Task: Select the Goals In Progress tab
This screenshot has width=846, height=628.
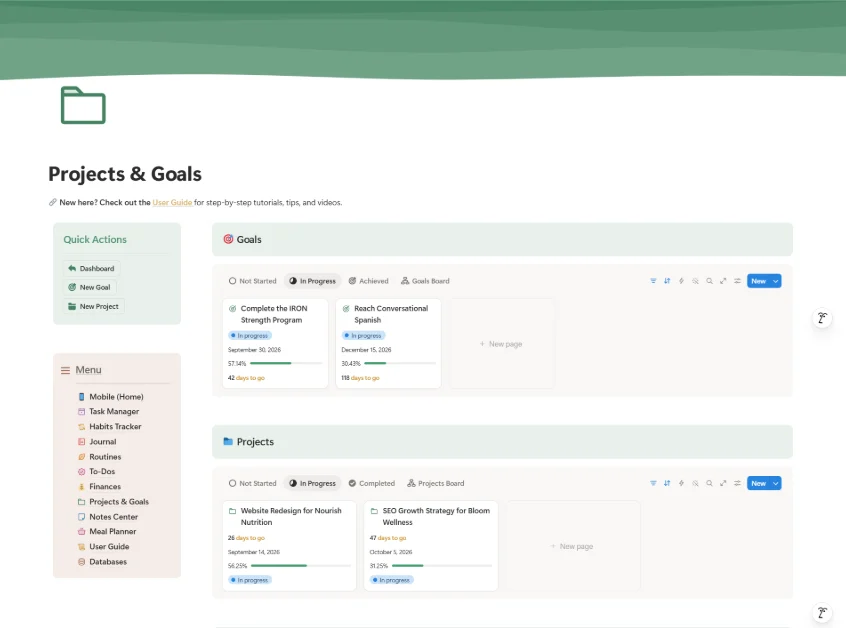Action: (312, 281)
